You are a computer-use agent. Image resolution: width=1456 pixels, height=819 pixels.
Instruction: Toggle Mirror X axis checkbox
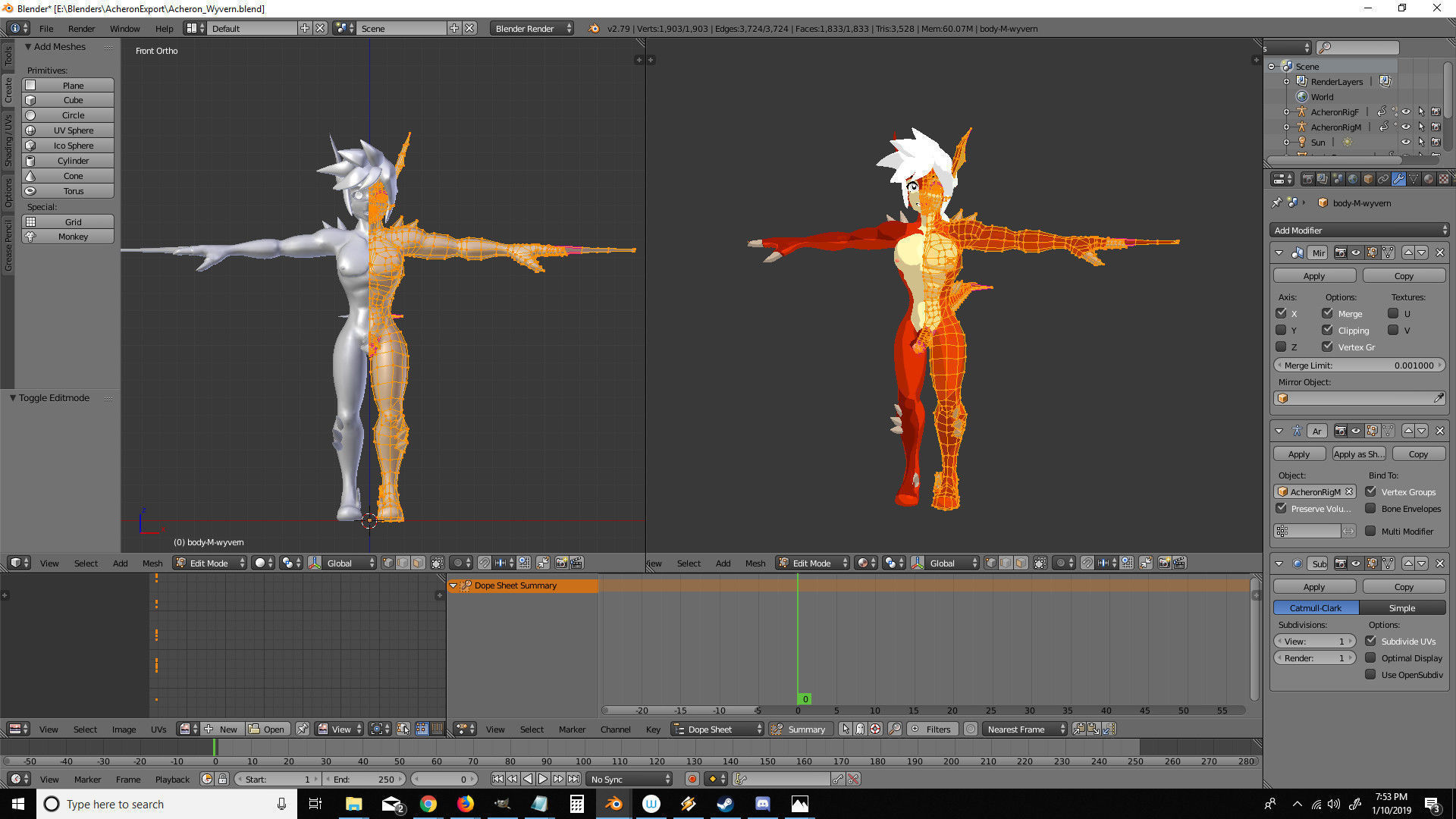pos(1281,313)
